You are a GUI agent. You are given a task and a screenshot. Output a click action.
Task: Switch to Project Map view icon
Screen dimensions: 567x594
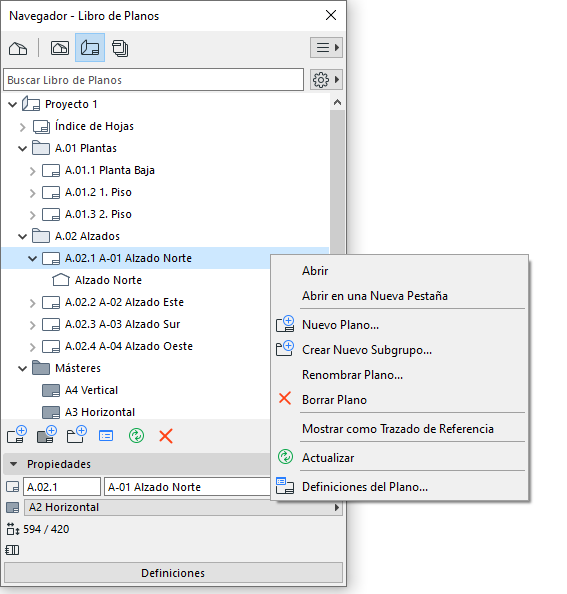tap(18, 48)
